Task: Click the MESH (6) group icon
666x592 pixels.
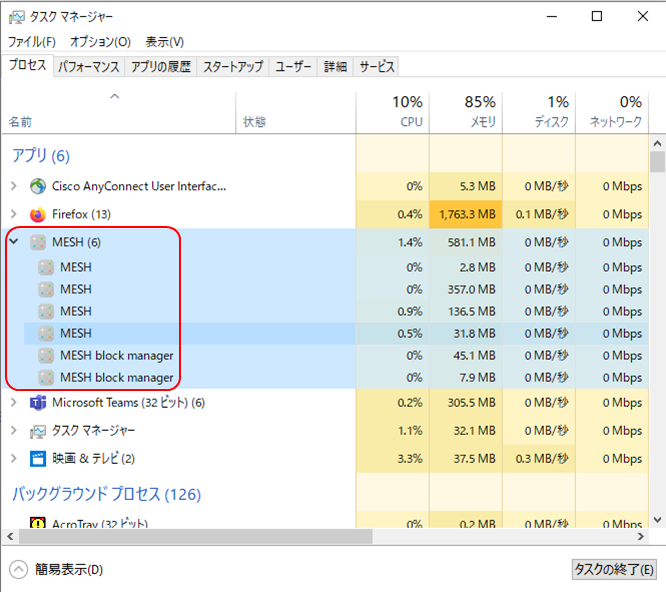Action: [x=38, y=242]
